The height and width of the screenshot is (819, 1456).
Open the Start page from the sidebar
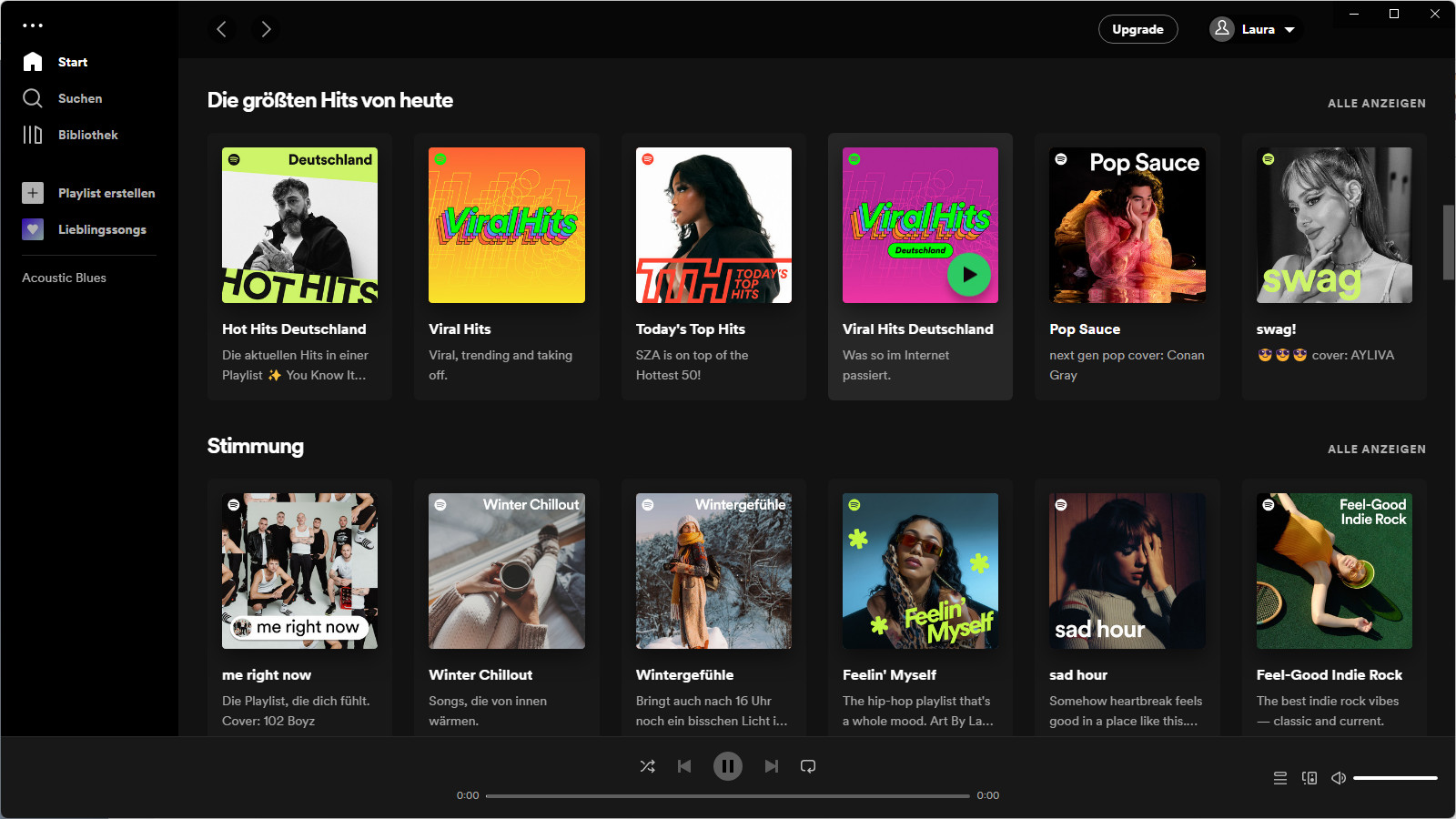coord(33,61)
